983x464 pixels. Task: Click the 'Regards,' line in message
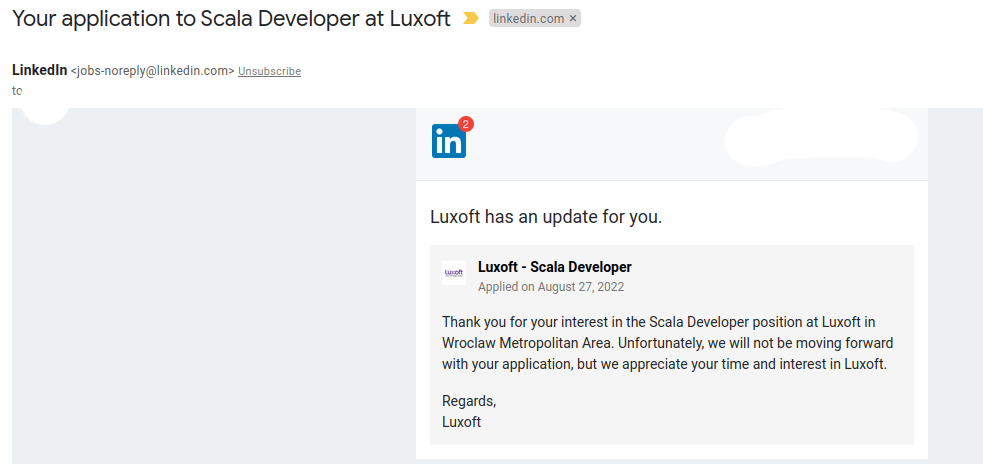[469, 401]
